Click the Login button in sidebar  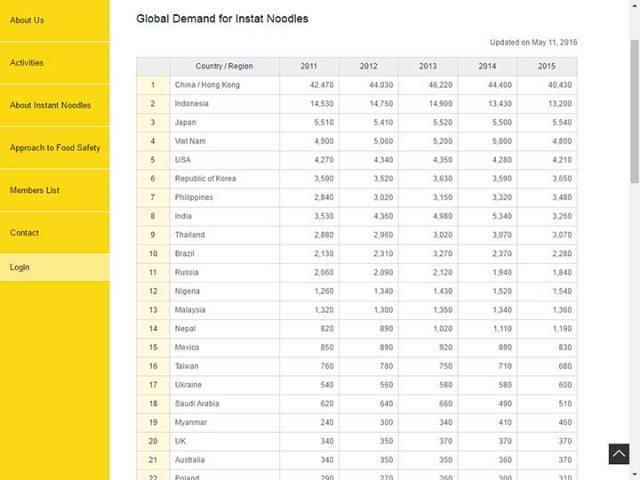(x=55, y=267)
